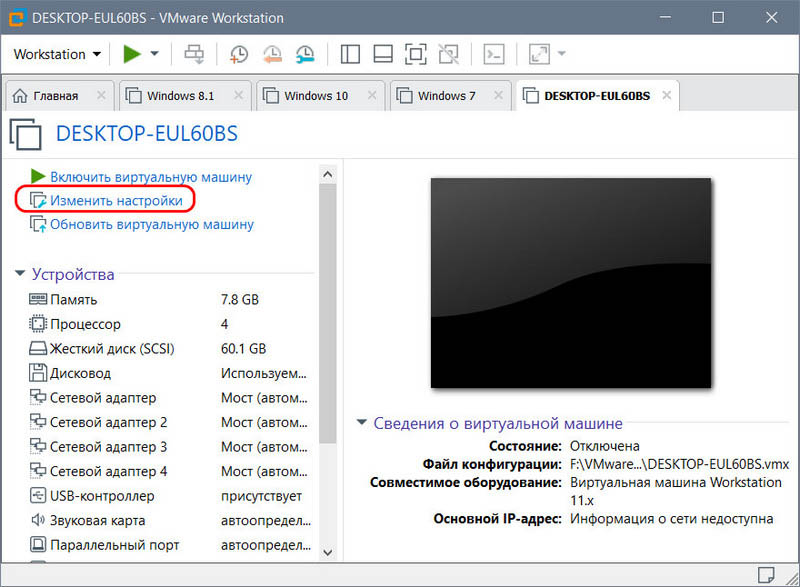This screenshot has width=800, height=587.
Task: Switch to the Windows 10 tab
Action: point(316,96)
